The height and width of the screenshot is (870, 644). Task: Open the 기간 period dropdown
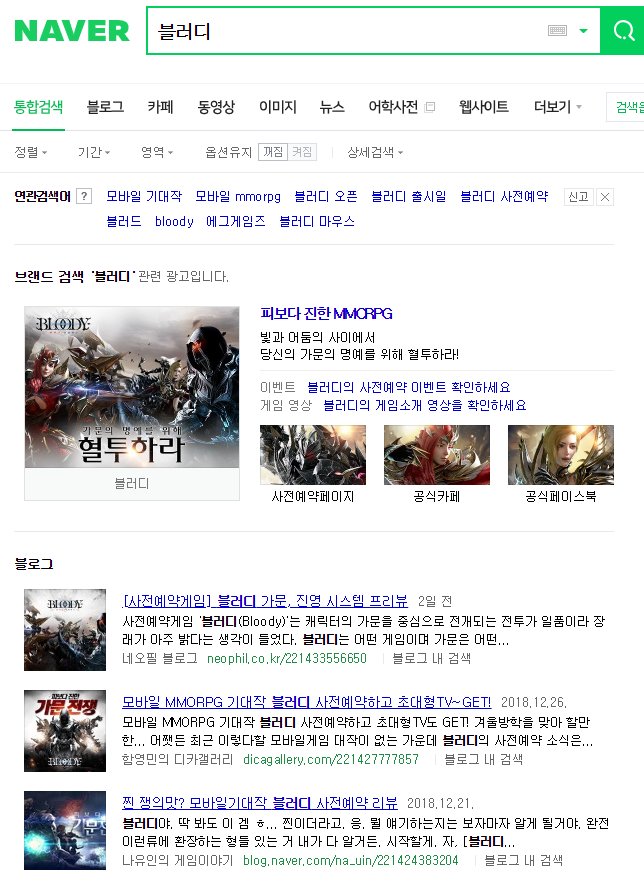[x=94, y=152]
